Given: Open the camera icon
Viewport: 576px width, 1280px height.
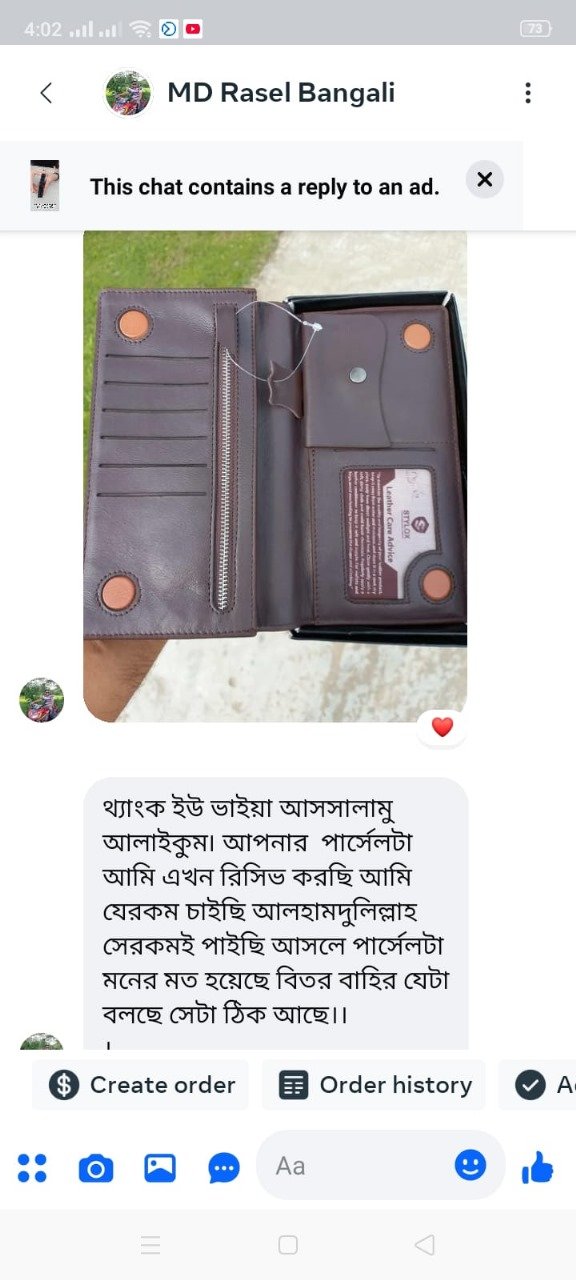Looking at the screenshot, I should point(96,1167).
